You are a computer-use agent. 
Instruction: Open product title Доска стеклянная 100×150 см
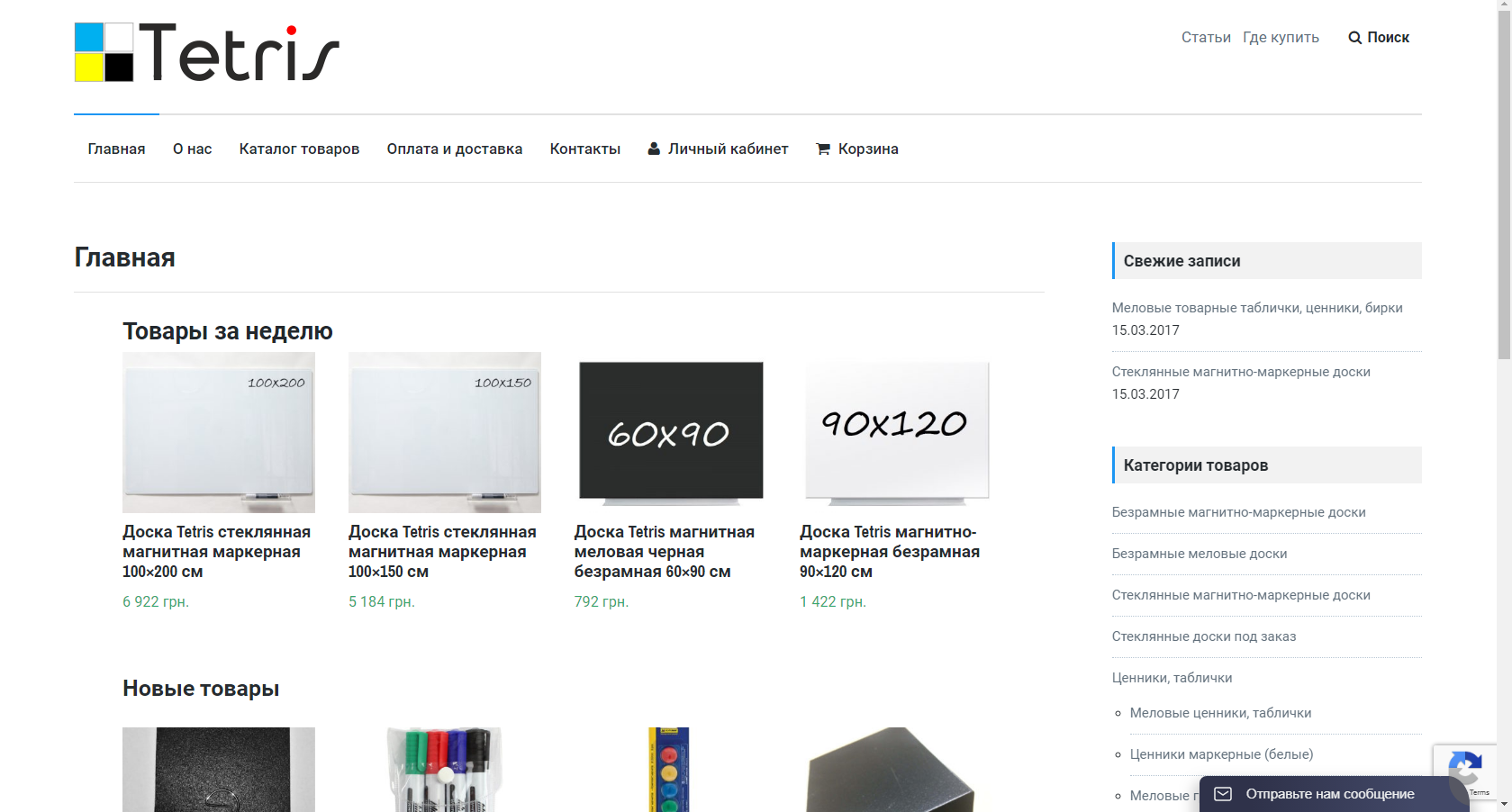[442, 552]
